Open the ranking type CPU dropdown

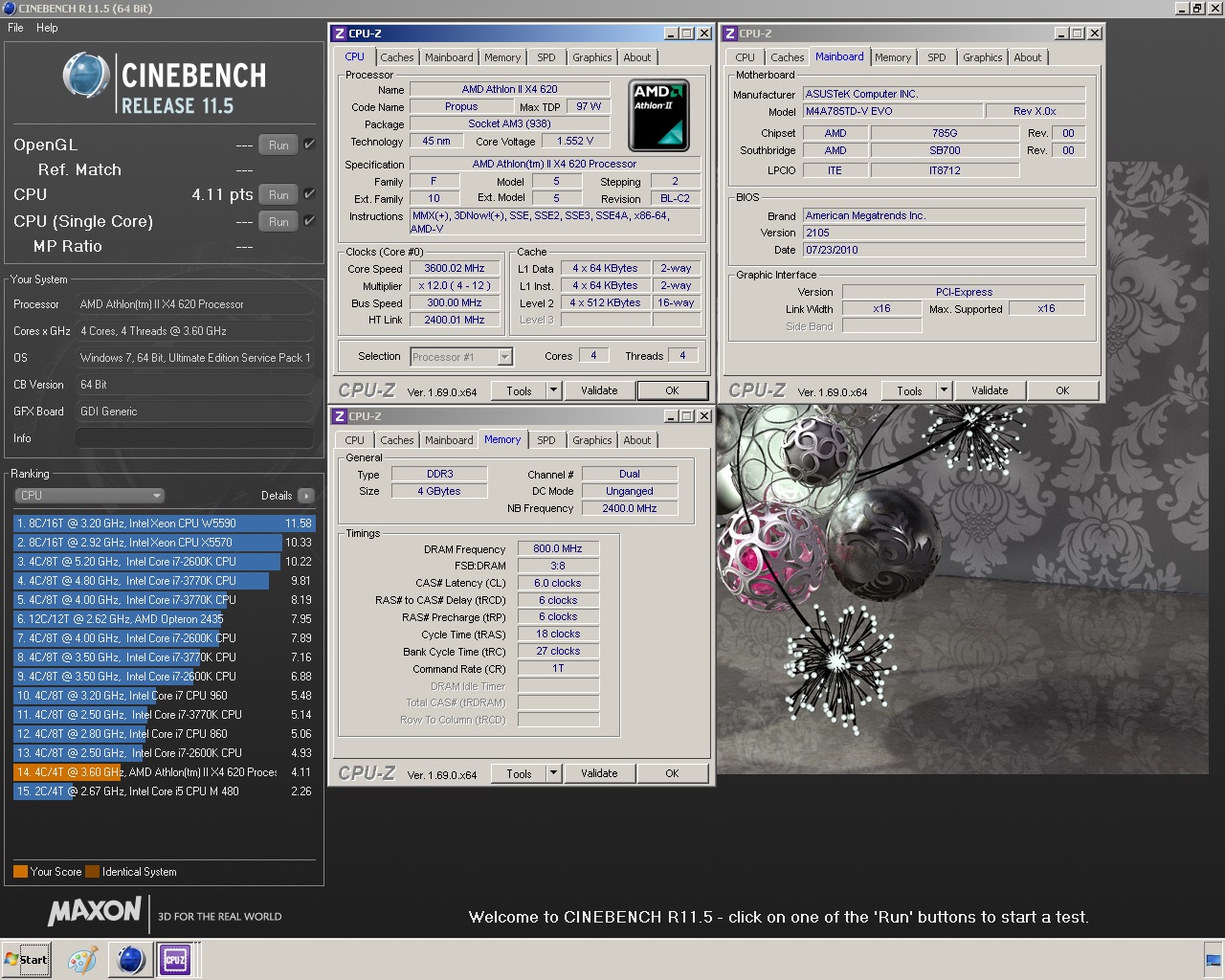coord(89,496)
